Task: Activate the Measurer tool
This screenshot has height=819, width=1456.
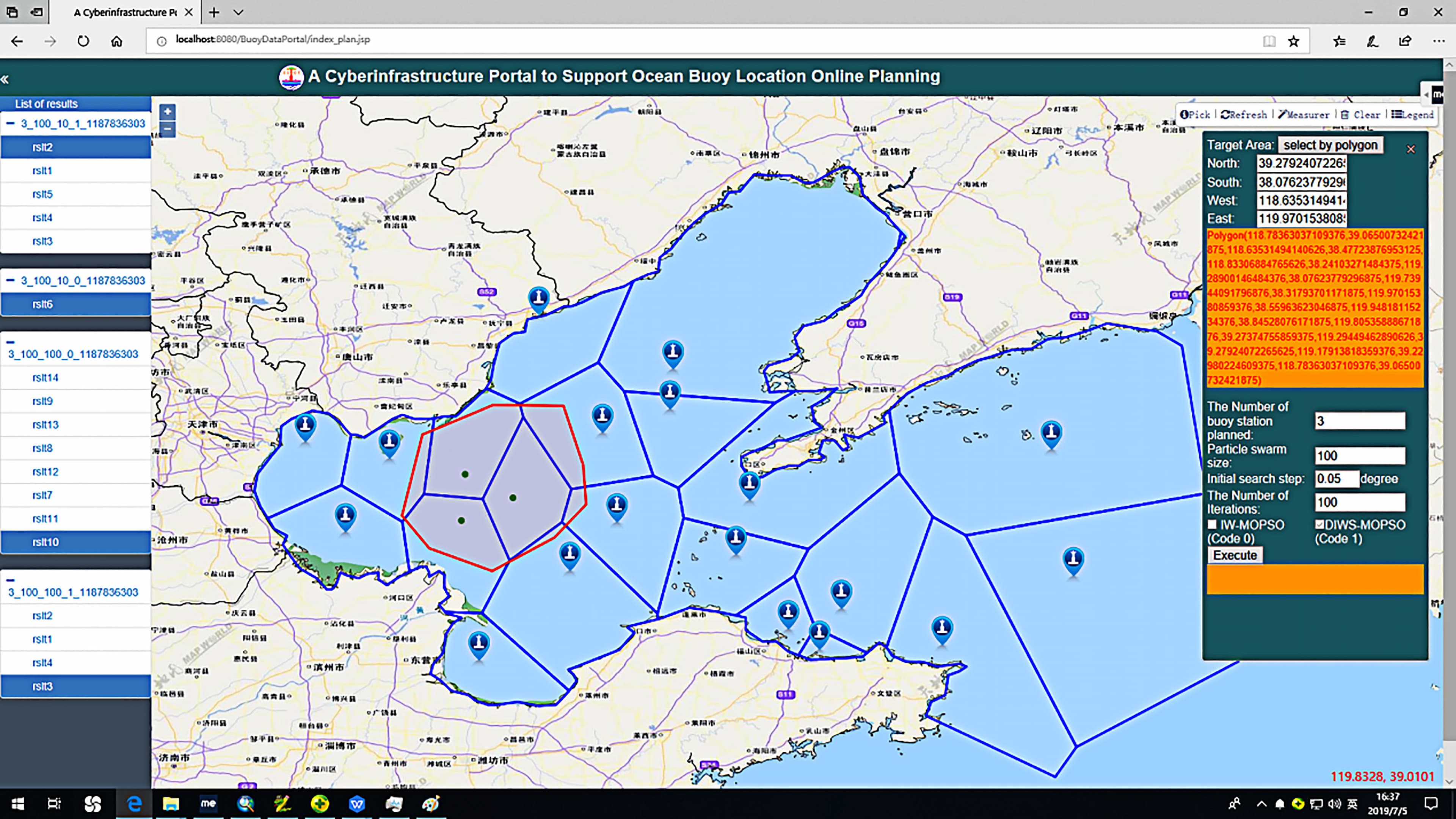Action: click(x=1304, y=115)
